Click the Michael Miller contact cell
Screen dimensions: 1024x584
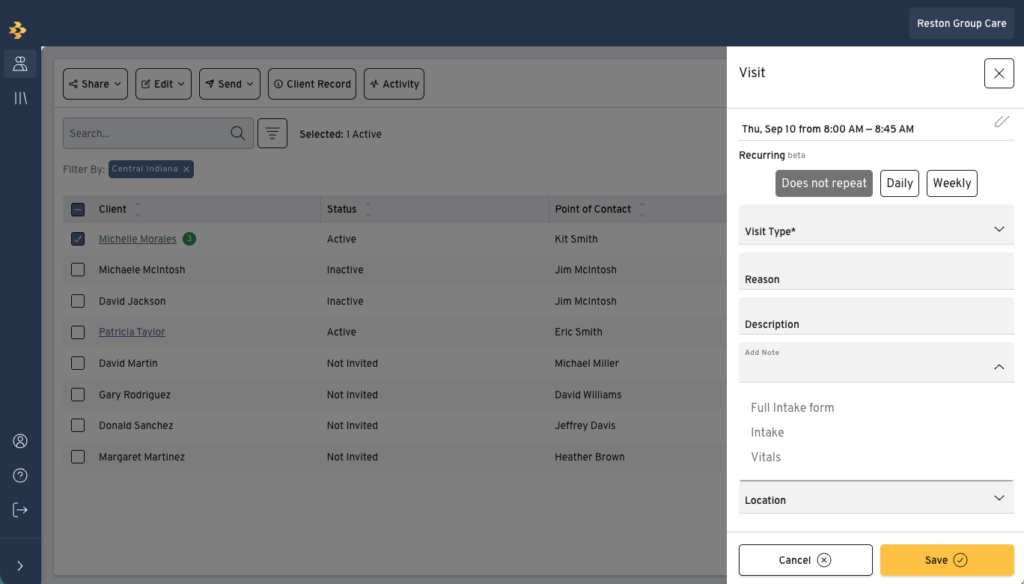586,363
